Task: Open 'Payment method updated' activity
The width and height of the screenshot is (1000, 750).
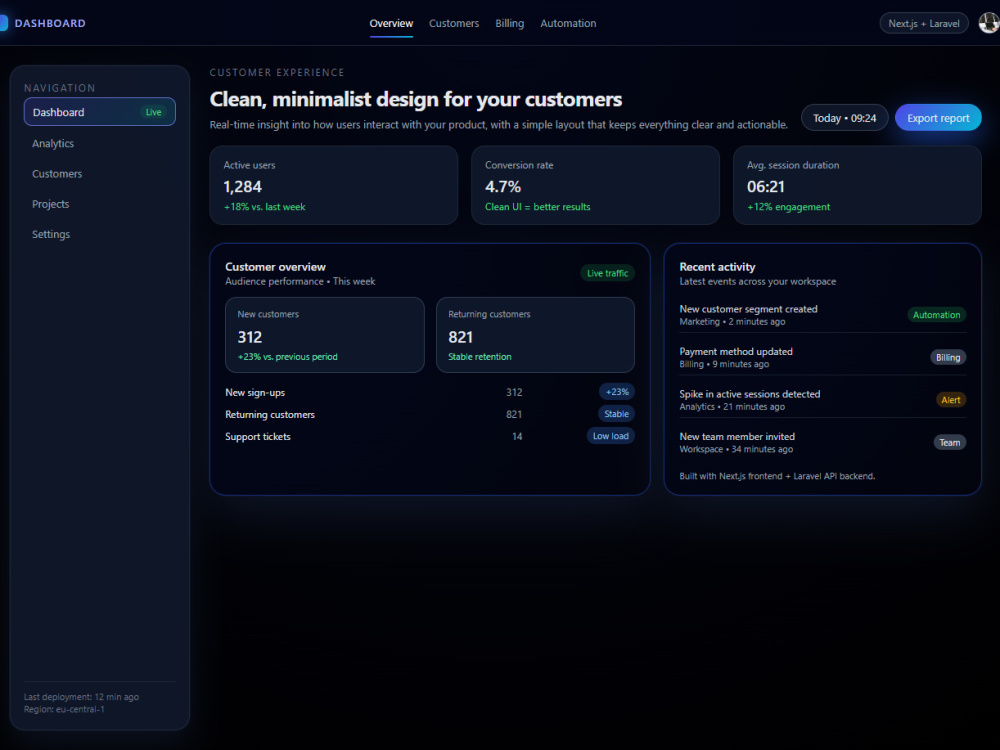Action: coord(823,357)
